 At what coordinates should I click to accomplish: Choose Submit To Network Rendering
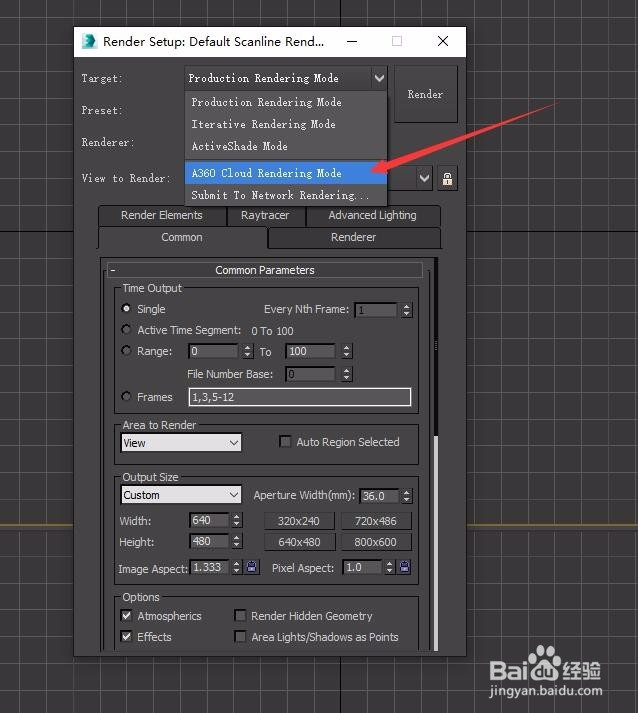[x=286, y=196]
